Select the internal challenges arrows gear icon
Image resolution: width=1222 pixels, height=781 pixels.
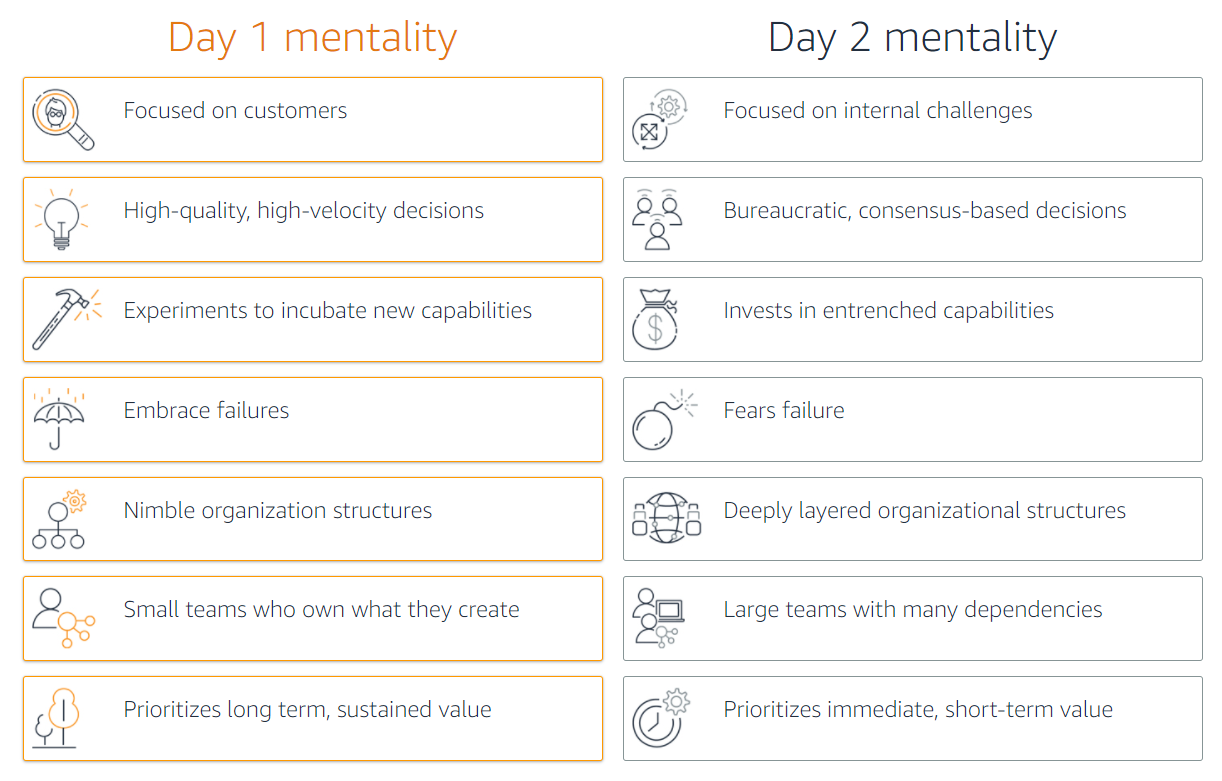[659, 119]
